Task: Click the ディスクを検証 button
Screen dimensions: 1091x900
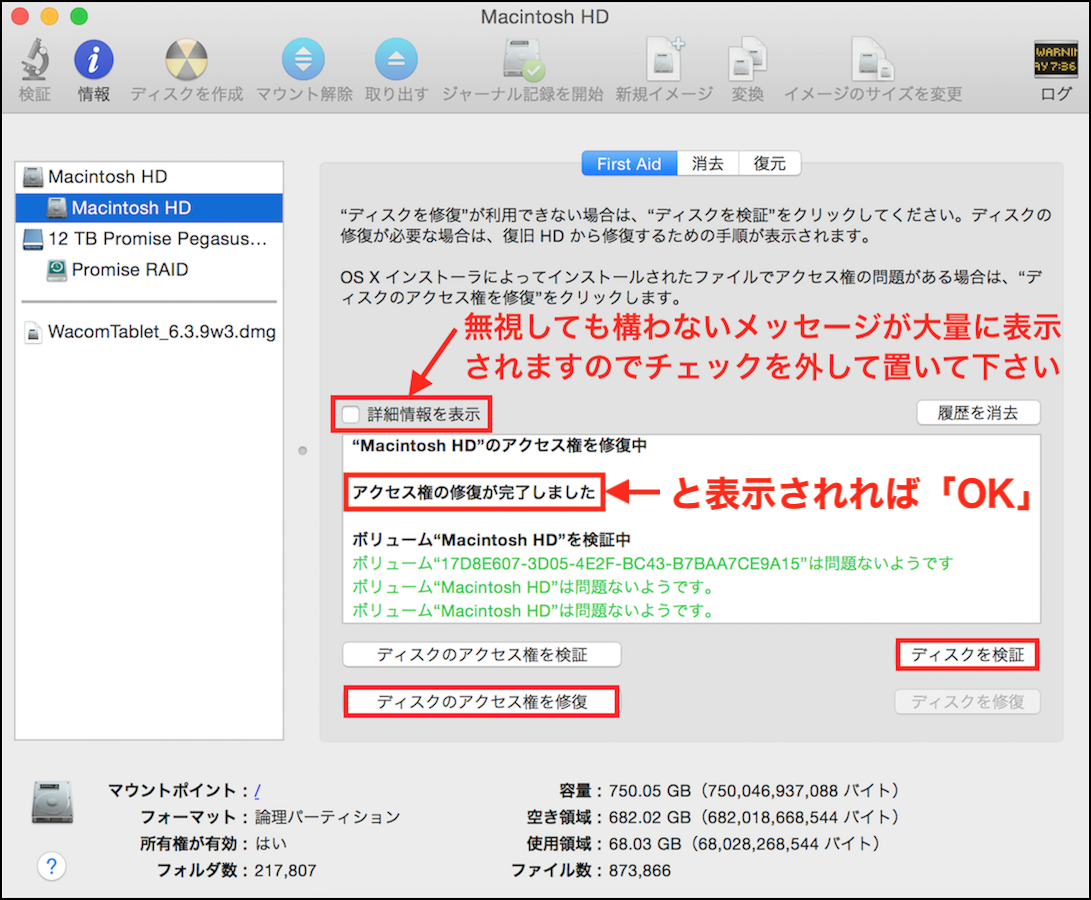Action: (968, 654)
